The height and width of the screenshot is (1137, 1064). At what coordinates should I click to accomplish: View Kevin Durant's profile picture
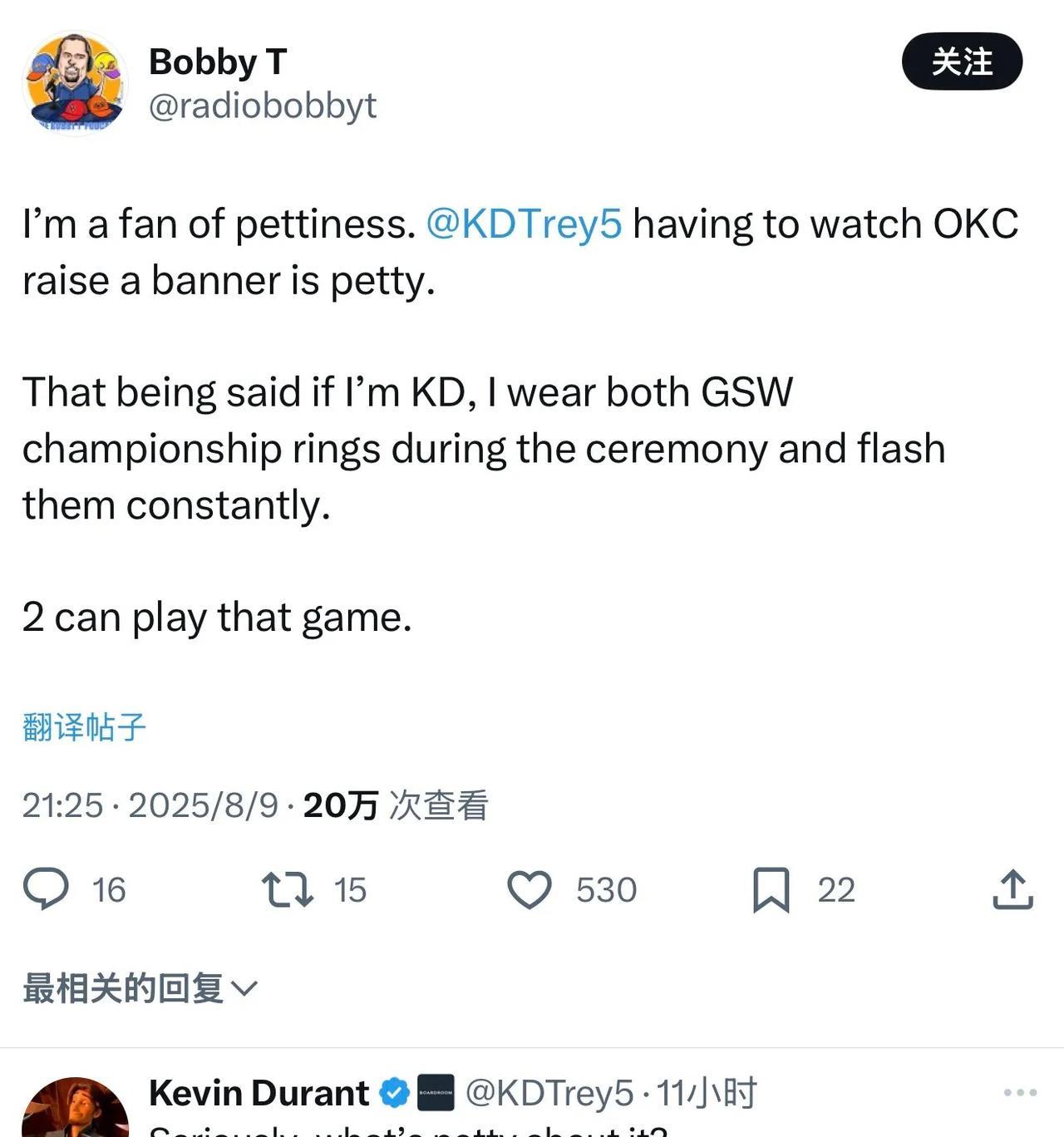coord(75,1110)
